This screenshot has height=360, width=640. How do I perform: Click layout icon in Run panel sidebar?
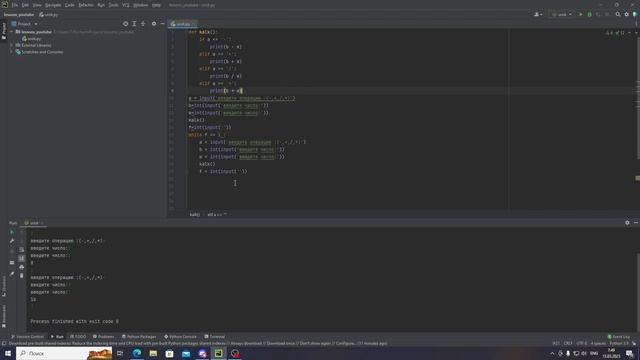point(12,262)
